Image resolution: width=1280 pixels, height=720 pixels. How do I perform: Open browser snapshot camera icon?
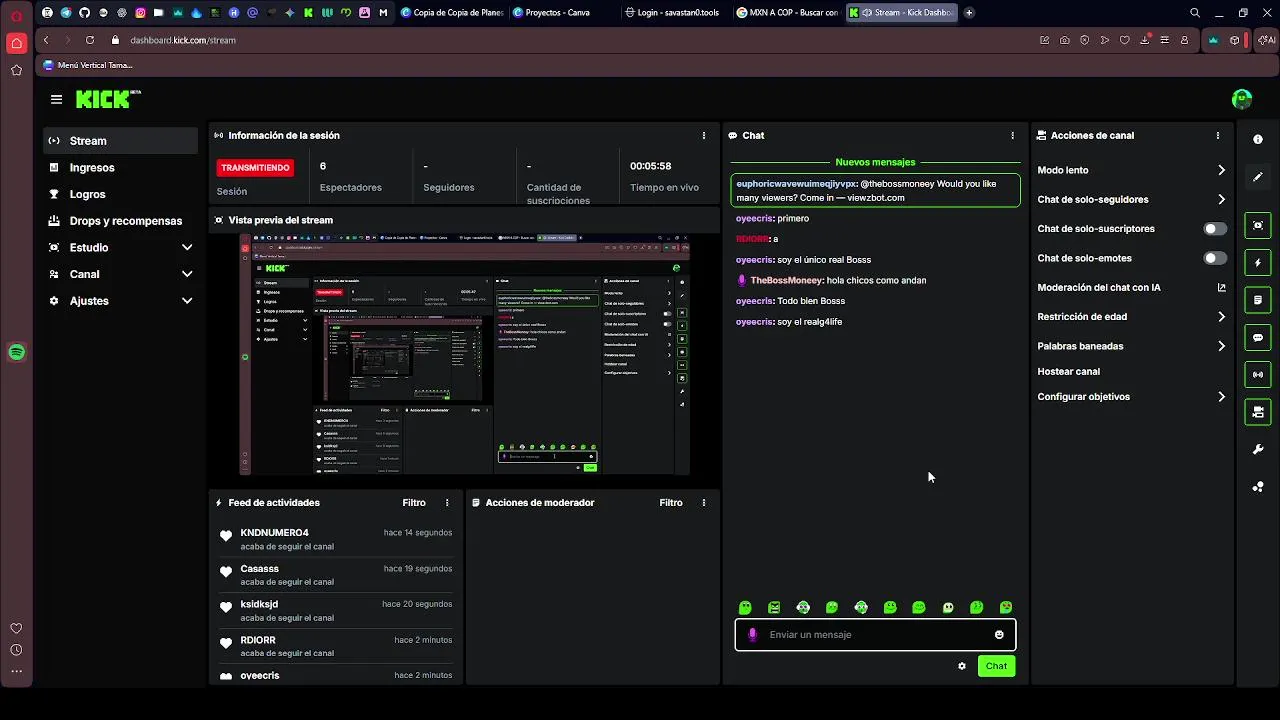pyautogui.click(x=1065, y=40)
